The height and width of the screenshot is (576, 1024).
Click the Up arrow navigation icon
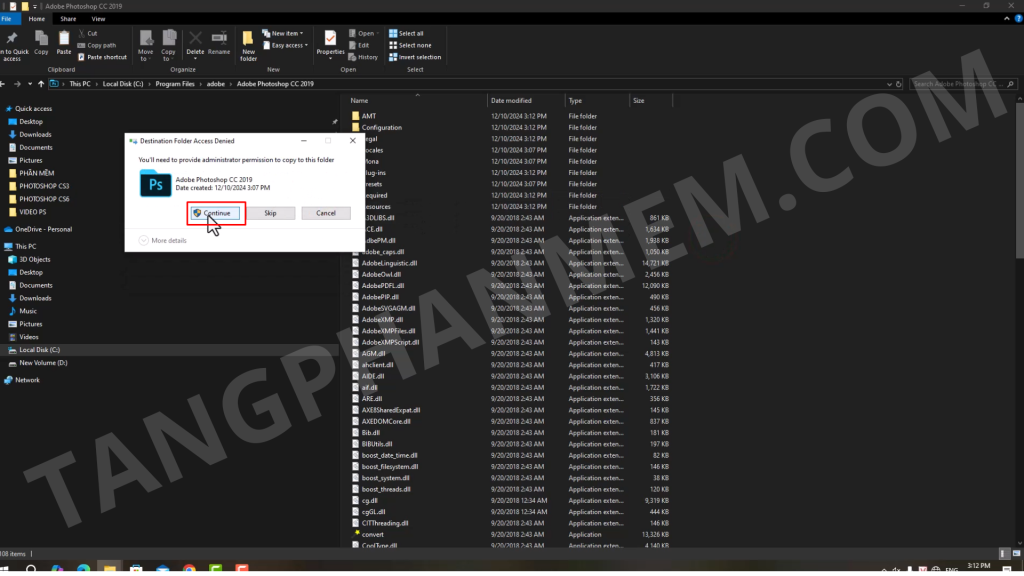pos(41,84)
